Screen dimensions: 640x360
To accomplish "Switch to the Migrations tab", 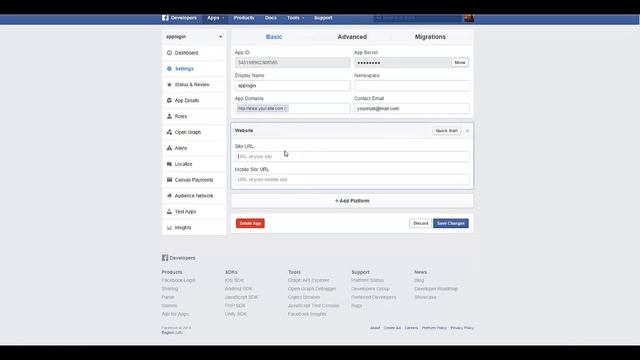I will pos(430,37).
